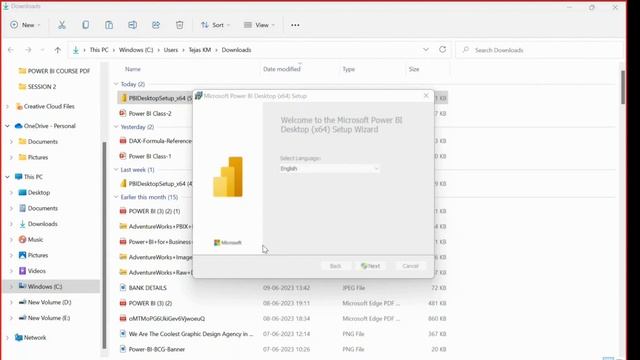Sort by Date modified column header
Viewport: 640px width, 360px height.
282,69
